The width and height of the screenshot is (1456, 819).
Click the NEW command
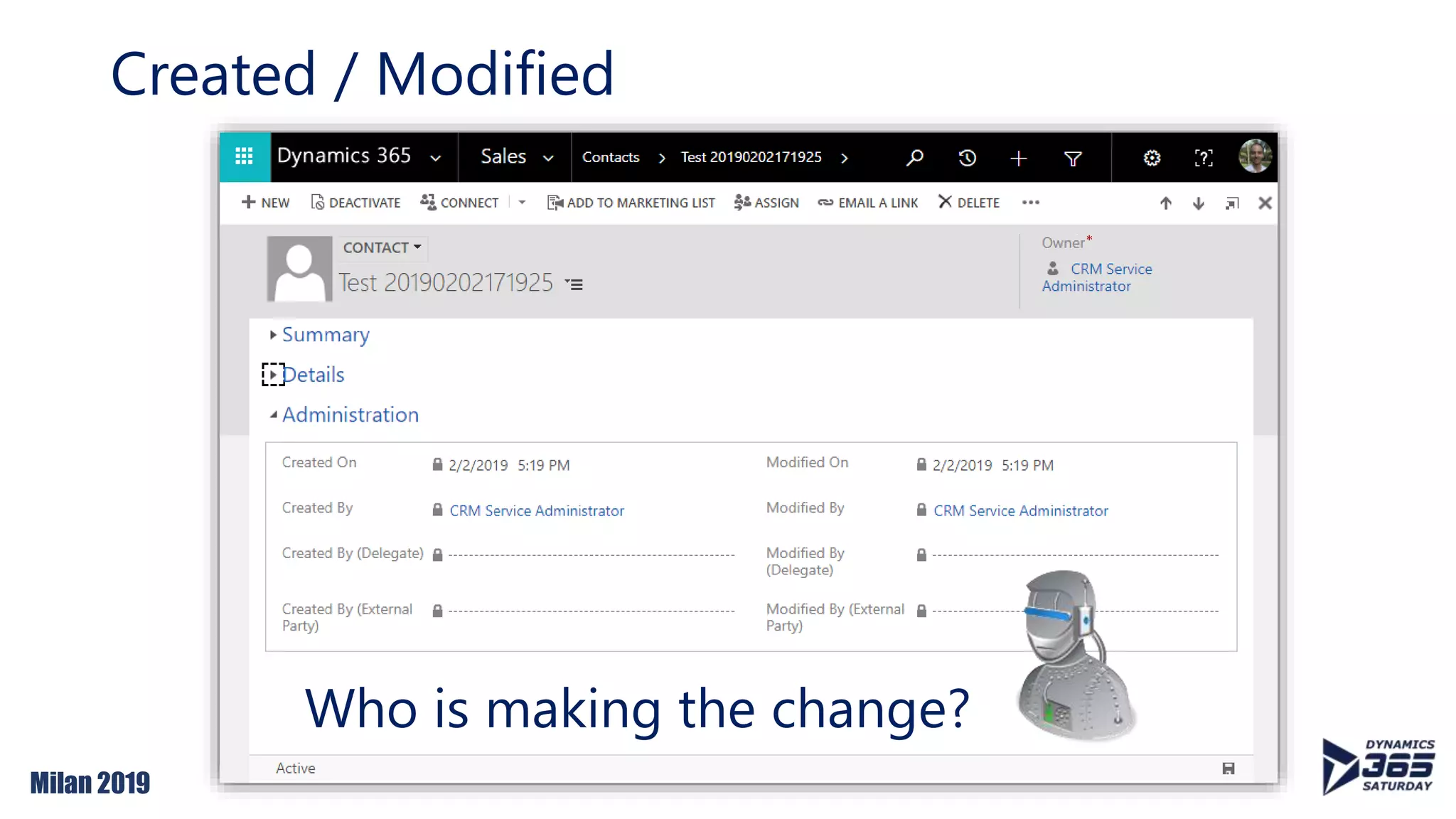(x=265, y=203)
